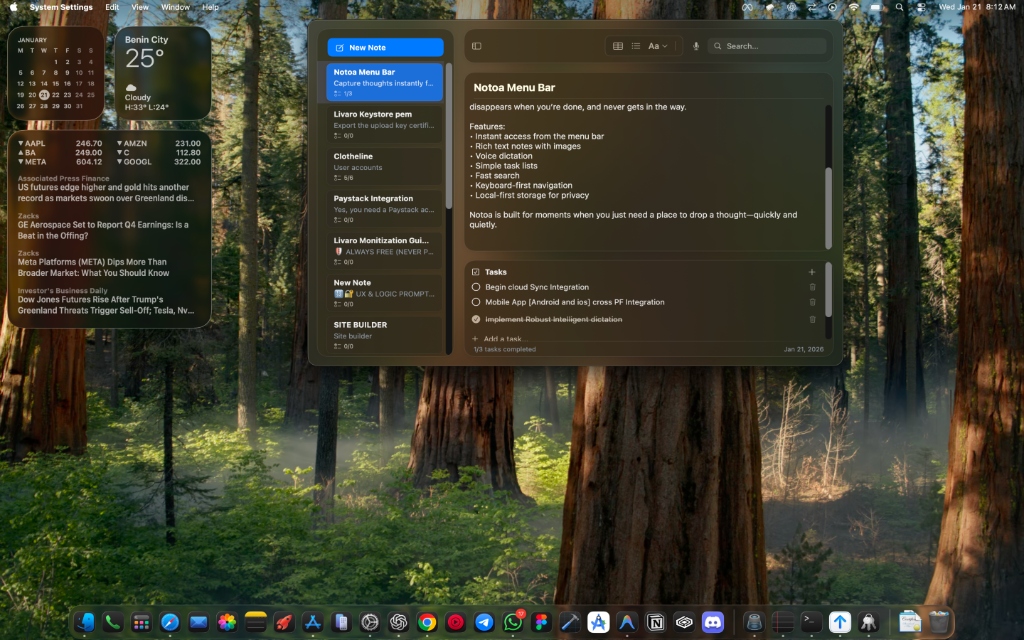Open the View menu in the menu bar
The height and width of the screenshot is (640, 1024).
[139, 6]
